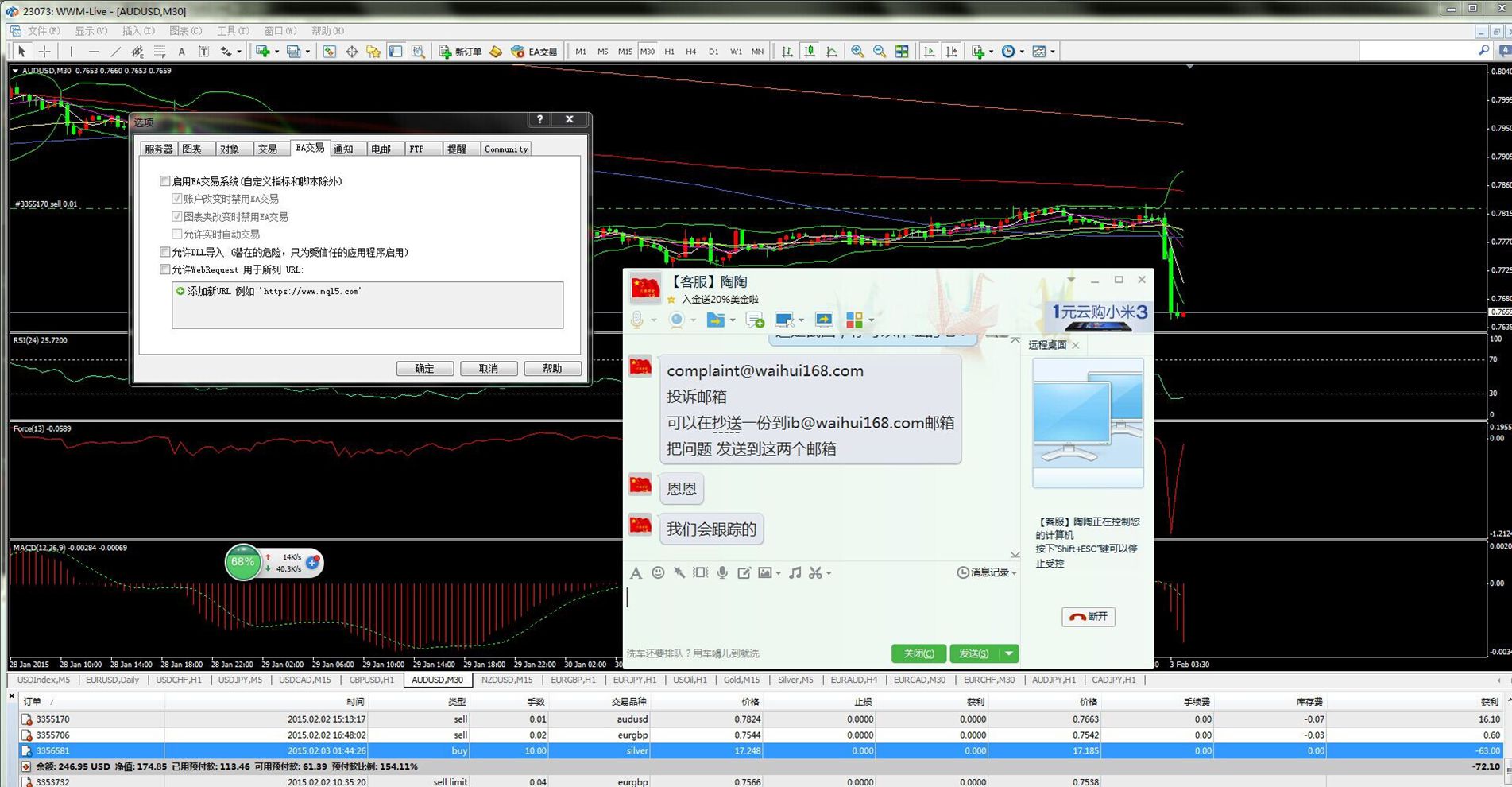Image resolution: width=1512 pixels, height=787 pixels.
Task: Switch to the Community tab in options dialog
Action: [x=506, y=149]
